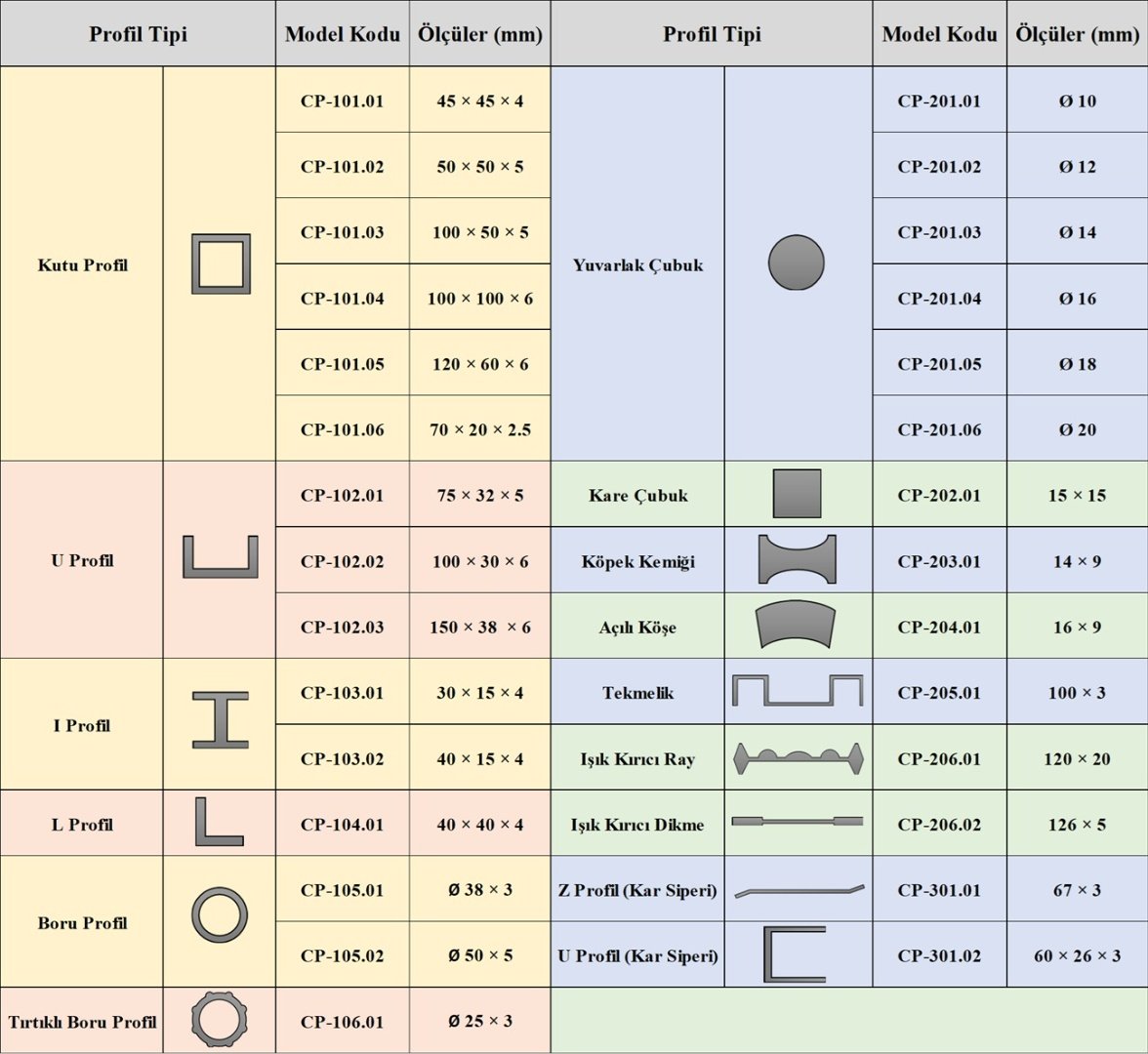Select the Kare Çubuk solid square icon
Image resolution: width=1148 pixels, height=1054 pixels.
pyautogui.click(x=797, y=494)
